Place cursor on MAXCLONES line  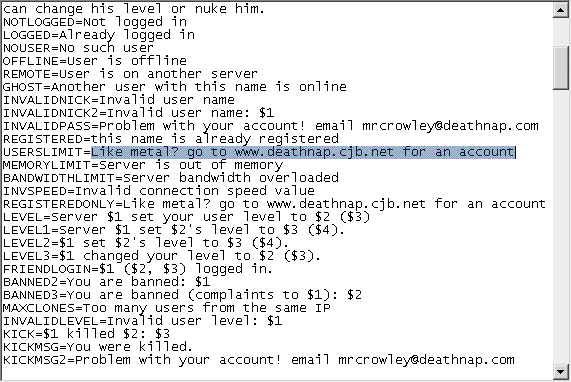[166, 308]
